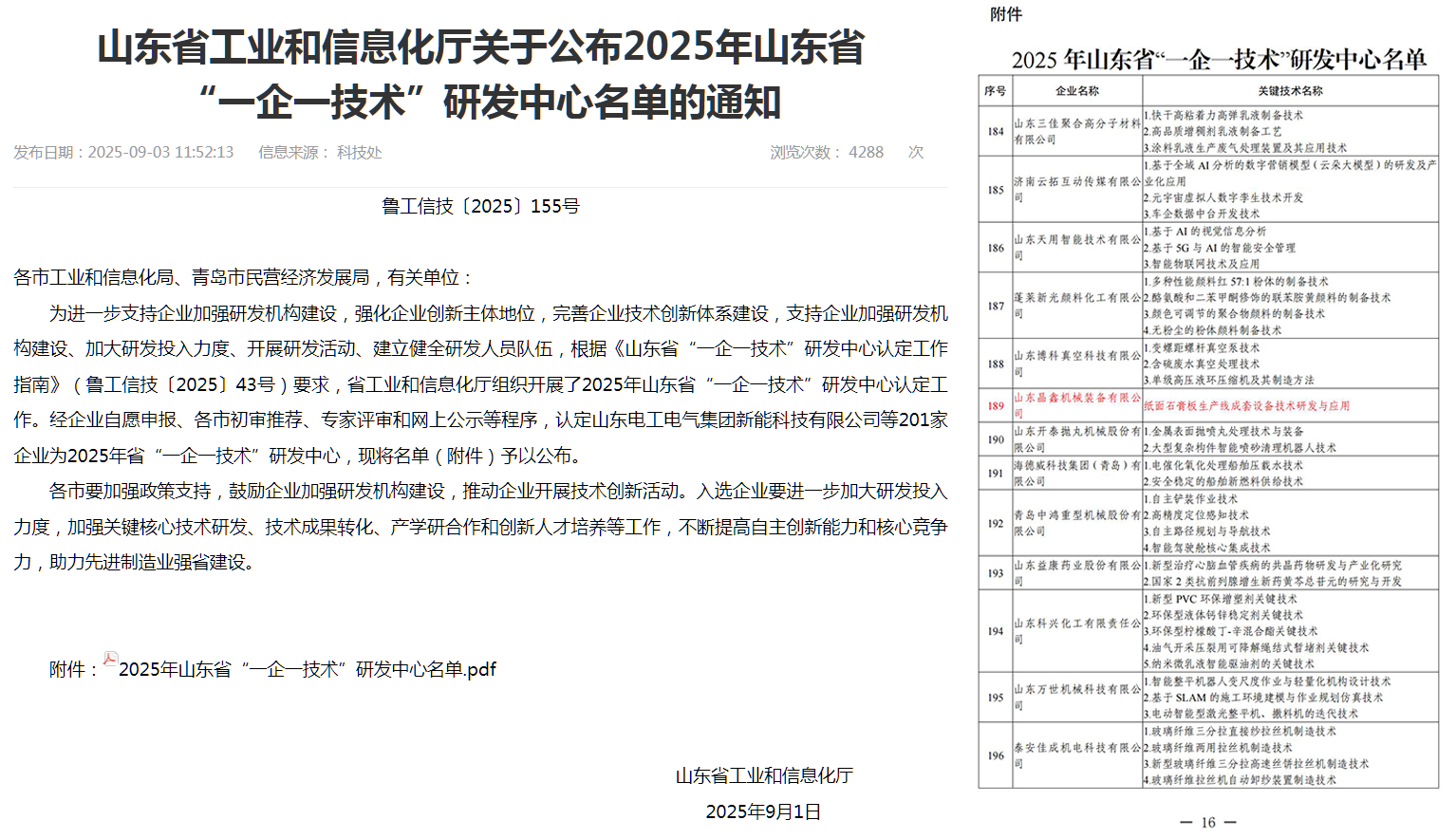Click page number 16 below table

[x=1207, y=823]
